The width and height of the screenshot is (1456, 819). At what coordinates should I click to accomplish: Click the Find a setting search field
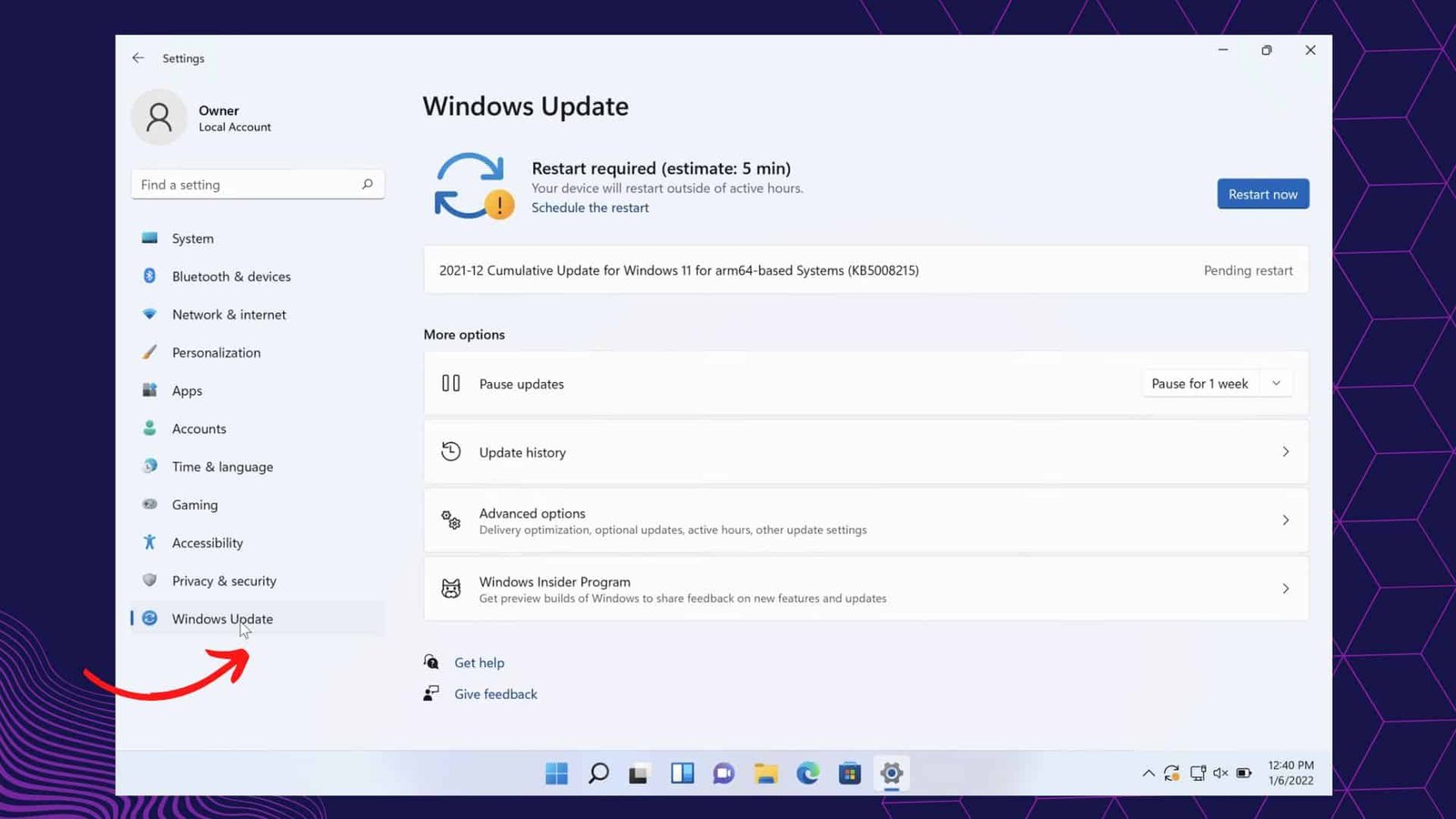[x=258, y=184]
